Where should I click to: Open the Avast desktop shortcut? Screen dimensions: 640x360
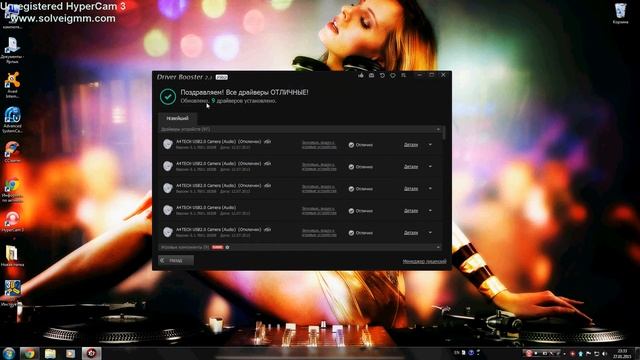tap(12, 85)
